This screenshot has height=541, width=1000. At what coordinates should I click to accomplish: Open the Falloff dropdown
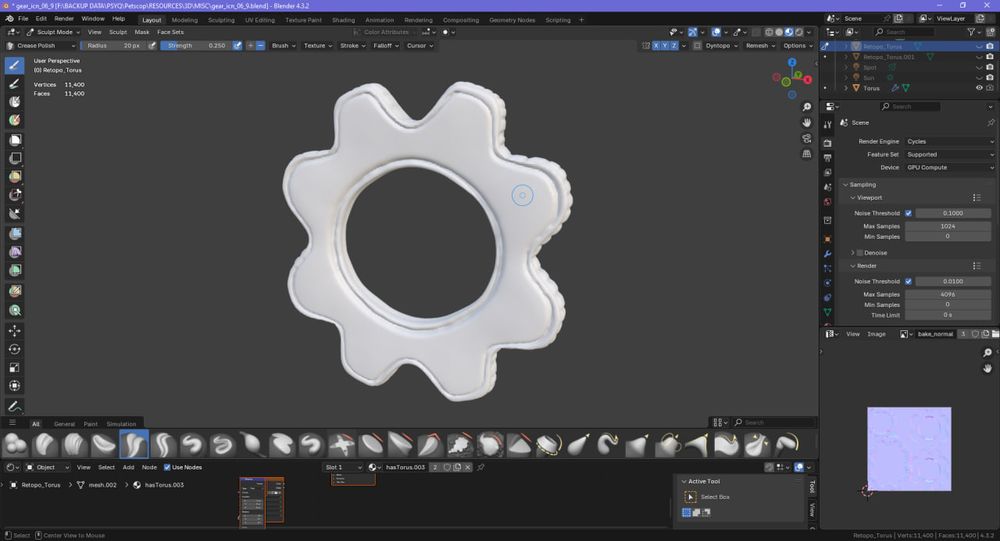(x=386, y=46)
